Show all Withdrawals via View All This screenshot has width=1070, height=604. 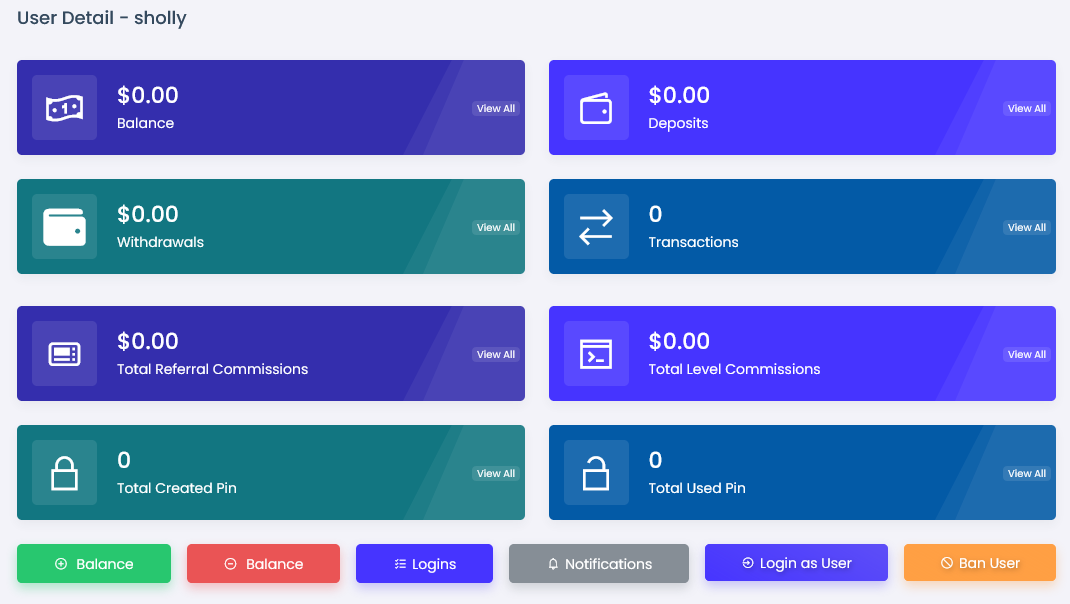click(496, 227)
